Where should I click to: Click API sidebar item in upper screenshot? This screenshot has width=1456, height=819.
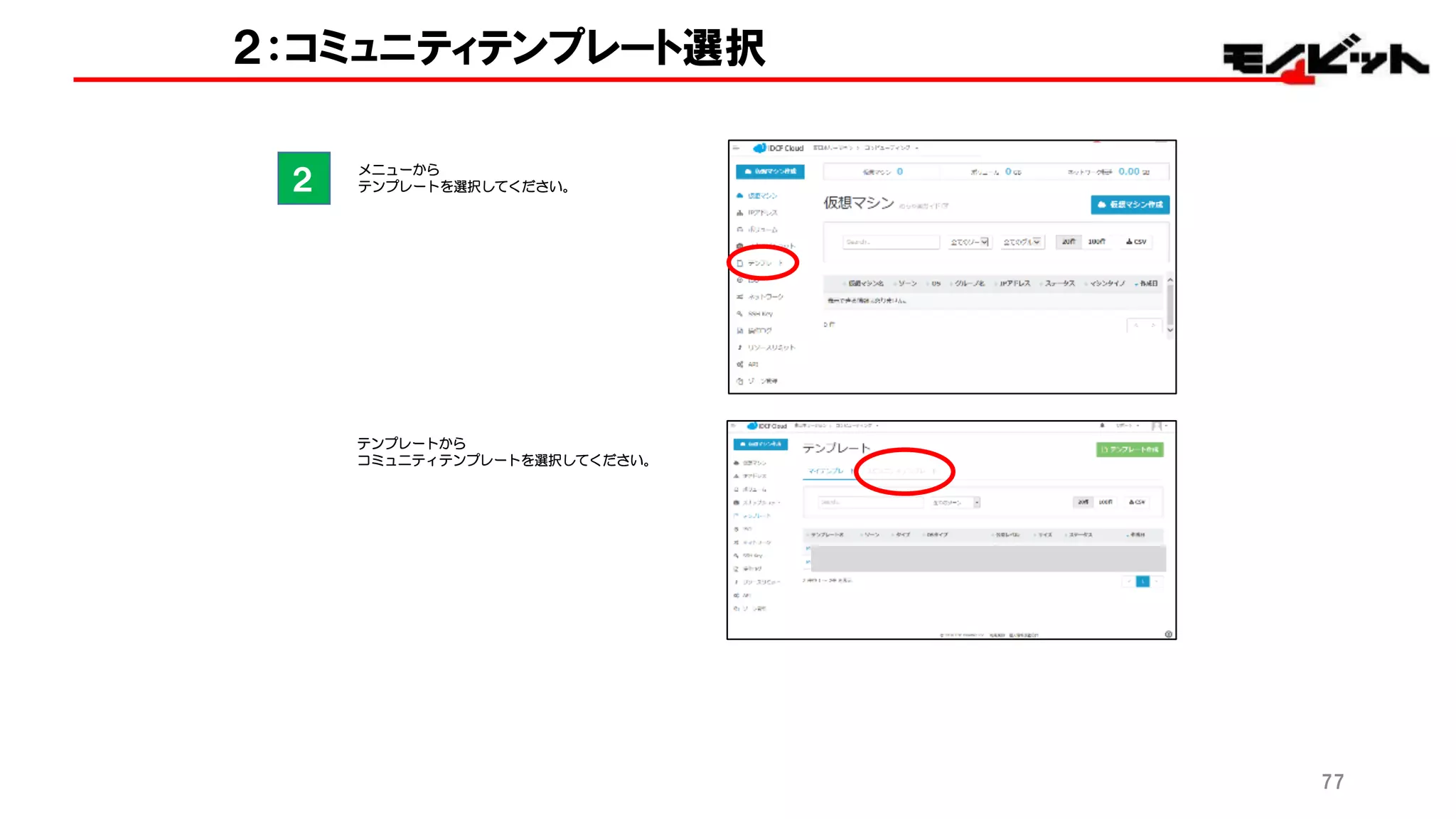(752, 364)
